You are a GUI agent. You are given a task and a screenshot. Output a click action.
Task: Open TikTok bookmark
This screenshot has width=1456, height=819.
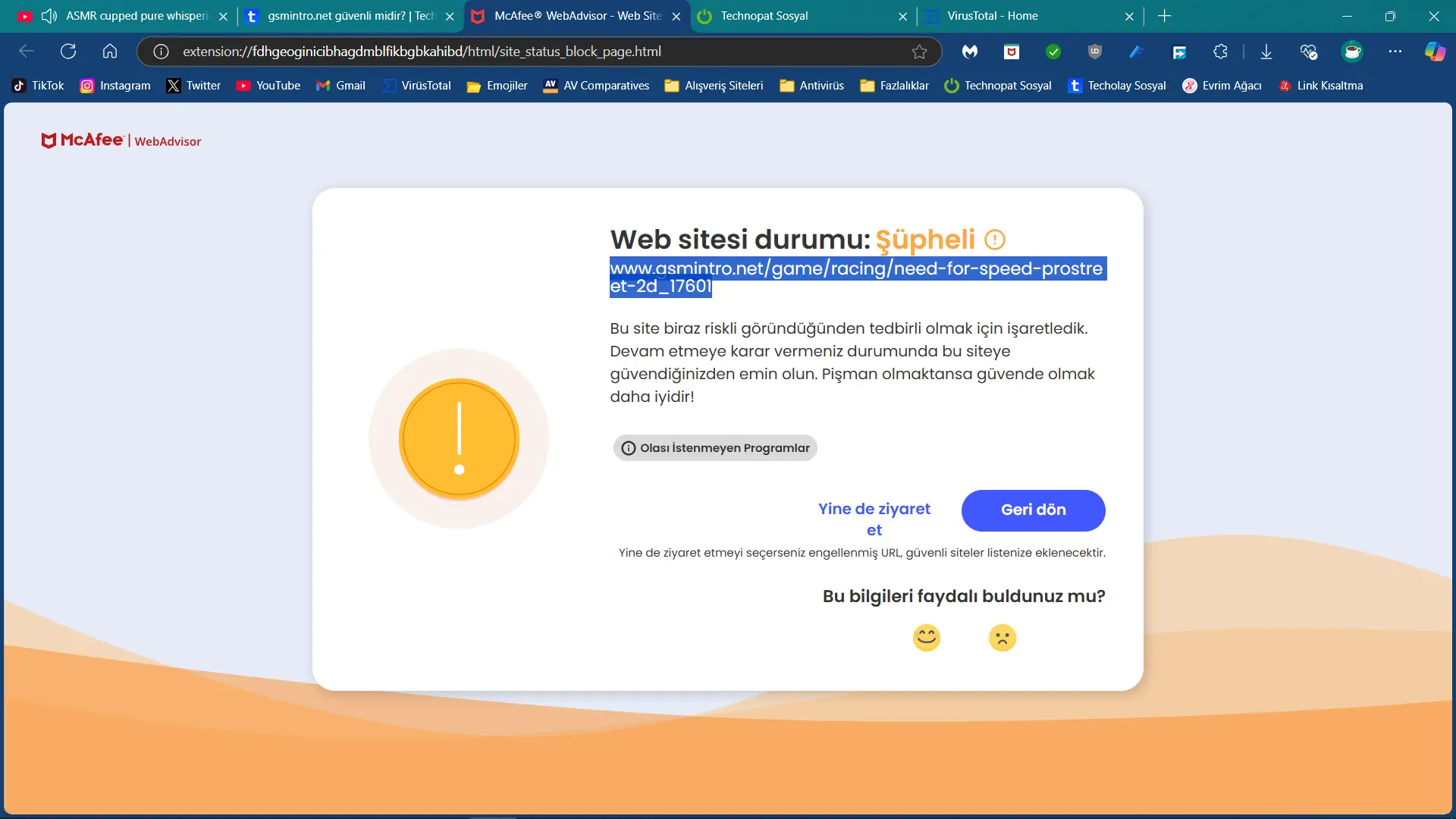[39, 86]
